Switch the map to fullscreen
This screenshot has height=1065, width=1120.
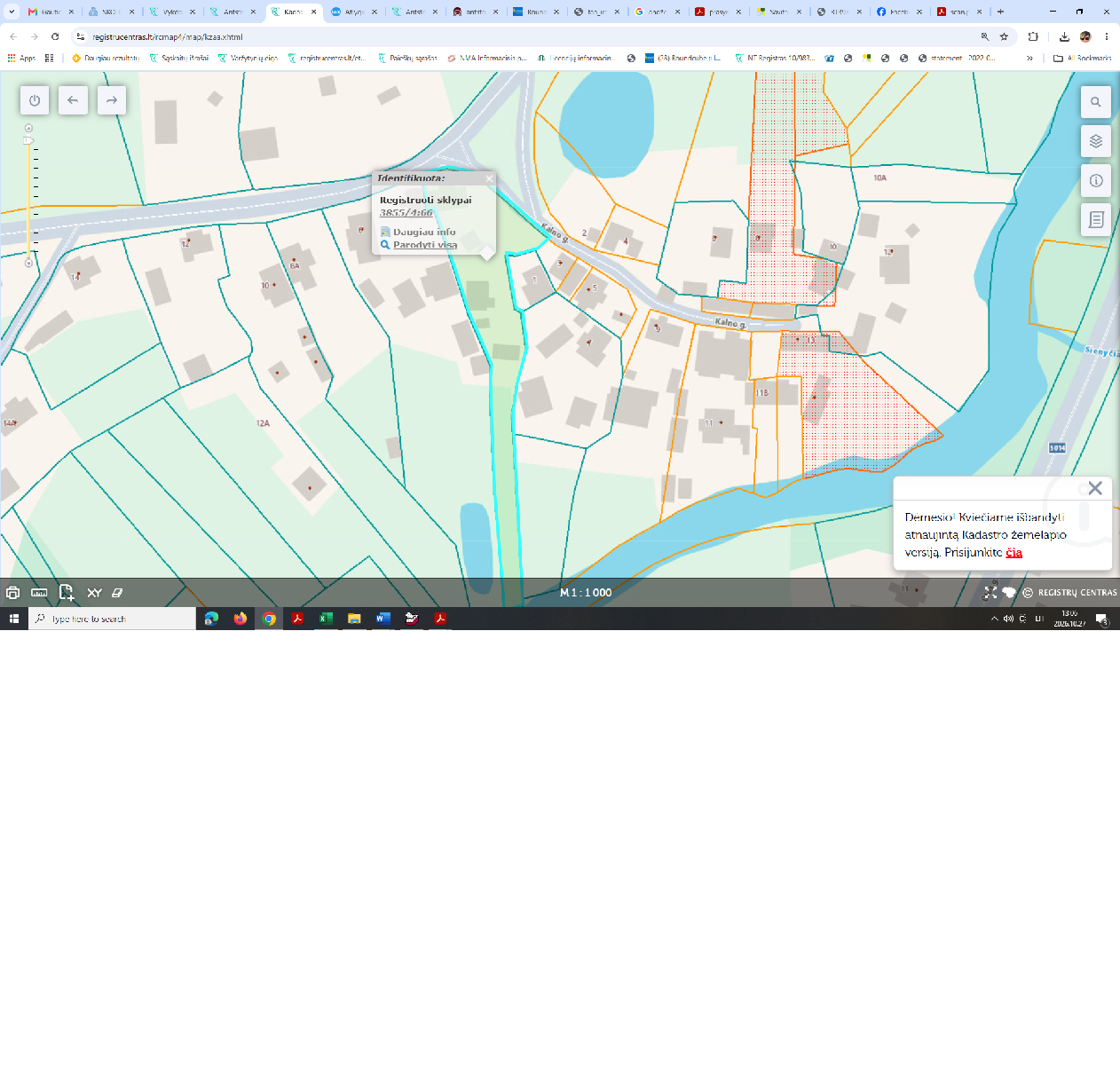(990, 593)
